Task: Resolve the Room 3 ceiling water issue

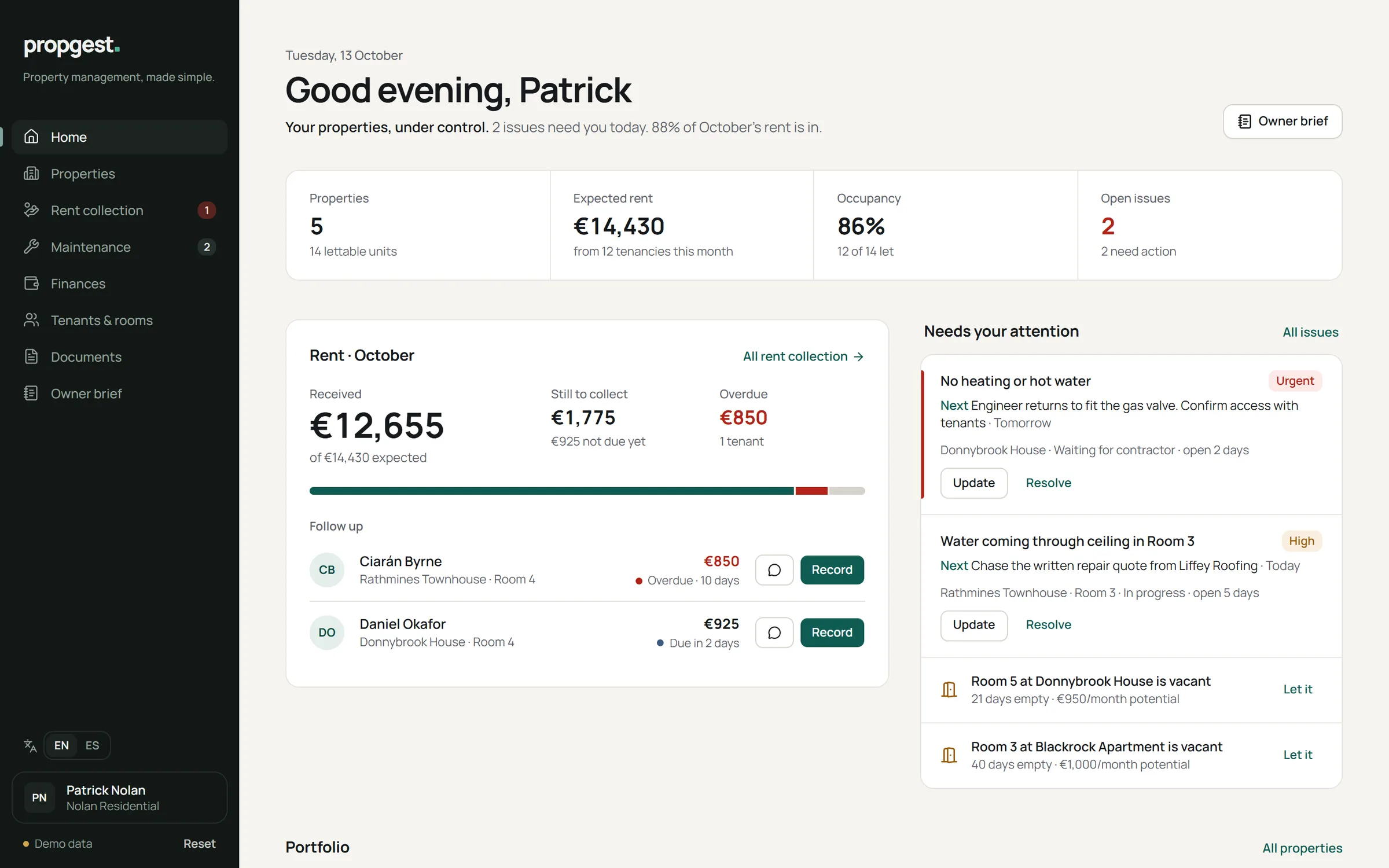Action: tap(1048, 624)
